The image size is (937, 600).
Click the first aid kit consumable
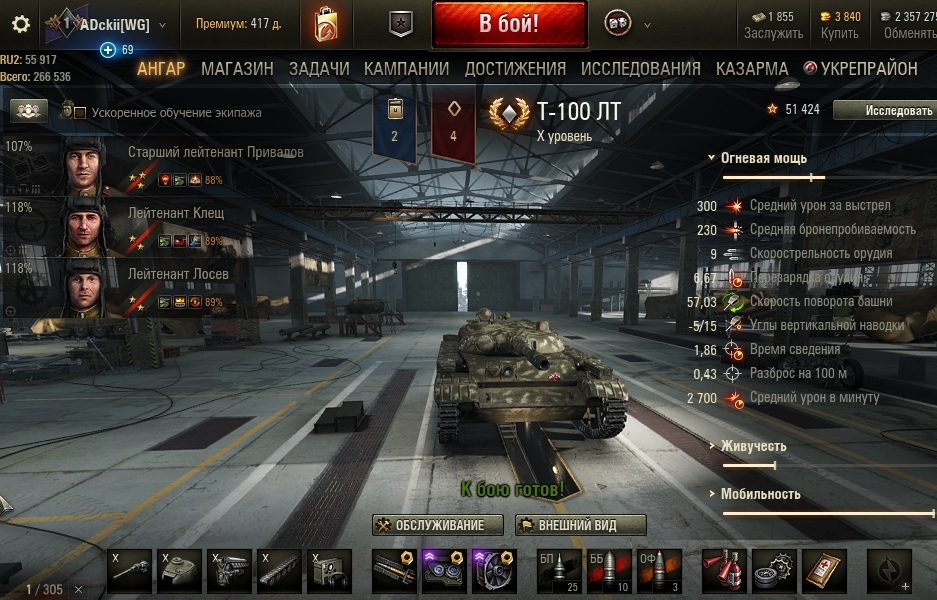824,571
